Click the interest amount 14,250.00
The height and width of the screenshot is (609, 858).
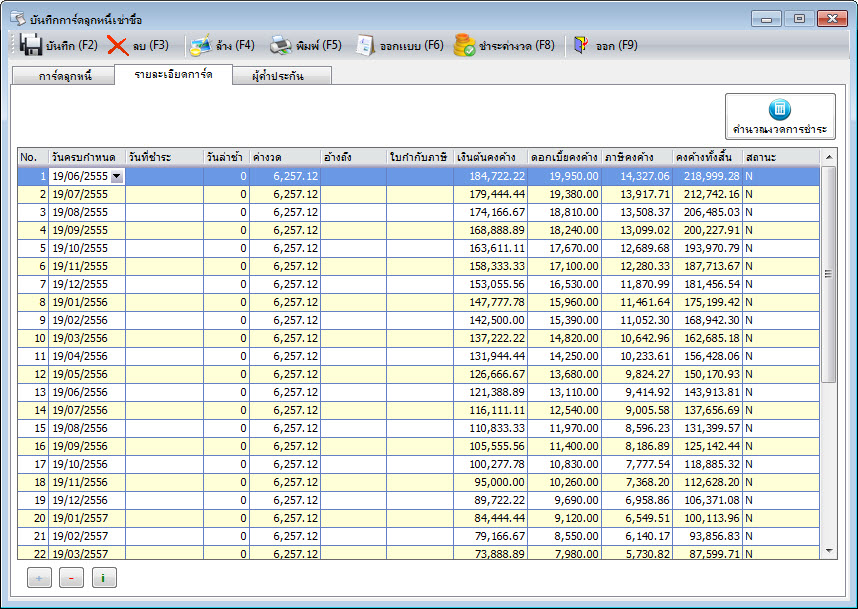[565, 356]
